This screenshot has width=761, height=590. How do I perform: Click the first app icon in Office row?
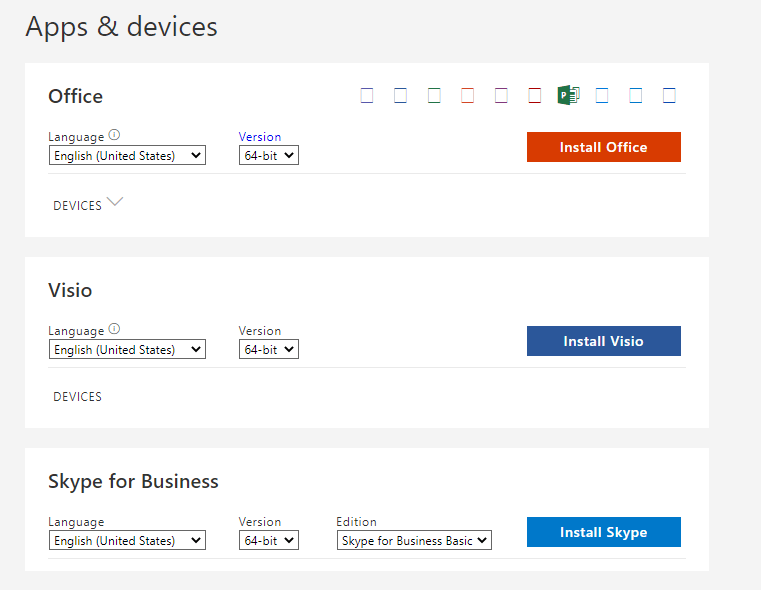click(367, 96)
